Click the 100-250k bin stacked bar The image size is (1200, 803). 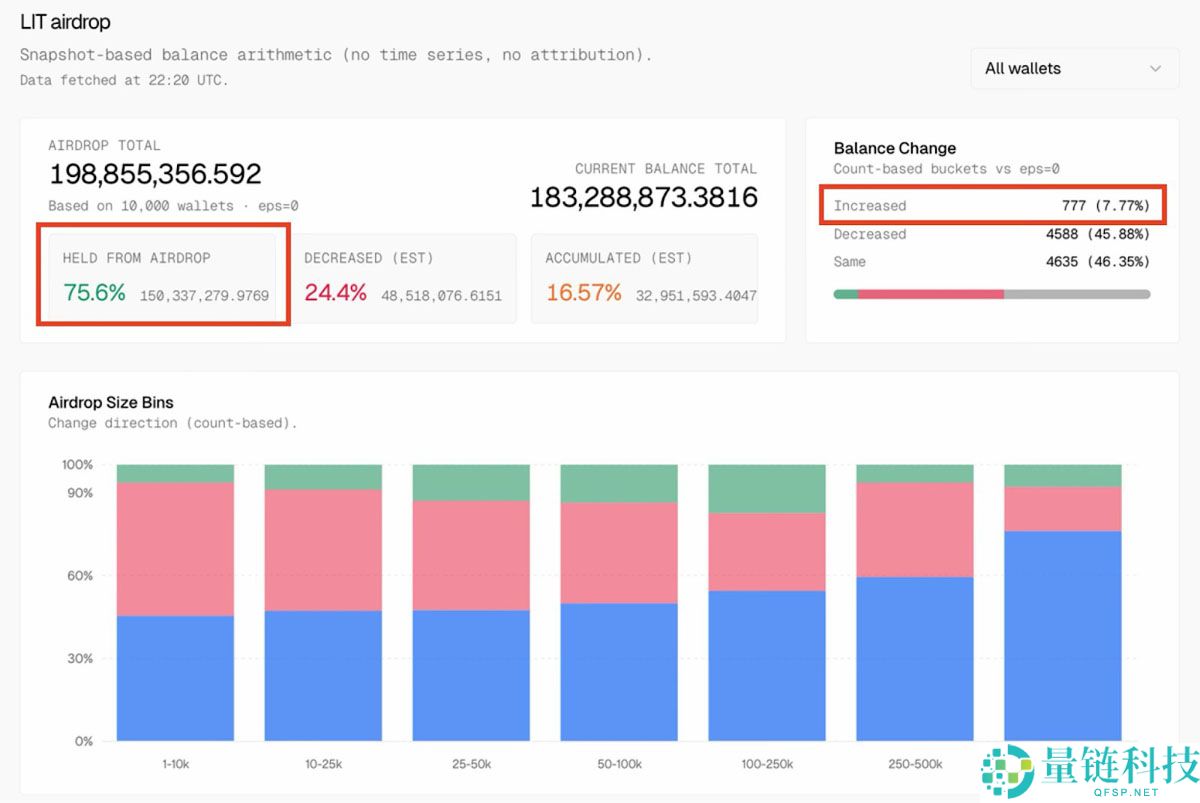(767, 602)
